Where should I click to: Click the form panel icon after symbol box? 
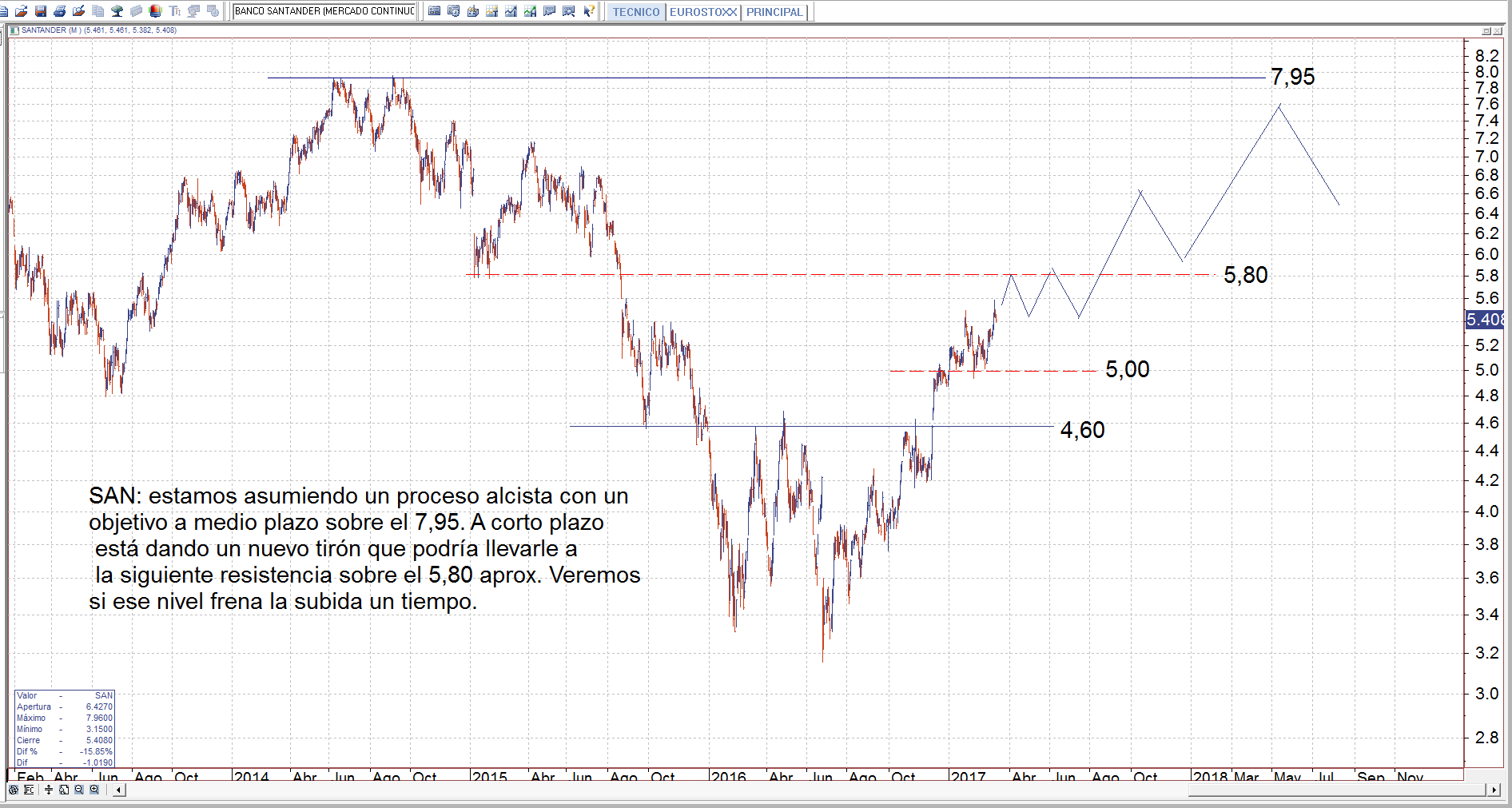point(434,11)
